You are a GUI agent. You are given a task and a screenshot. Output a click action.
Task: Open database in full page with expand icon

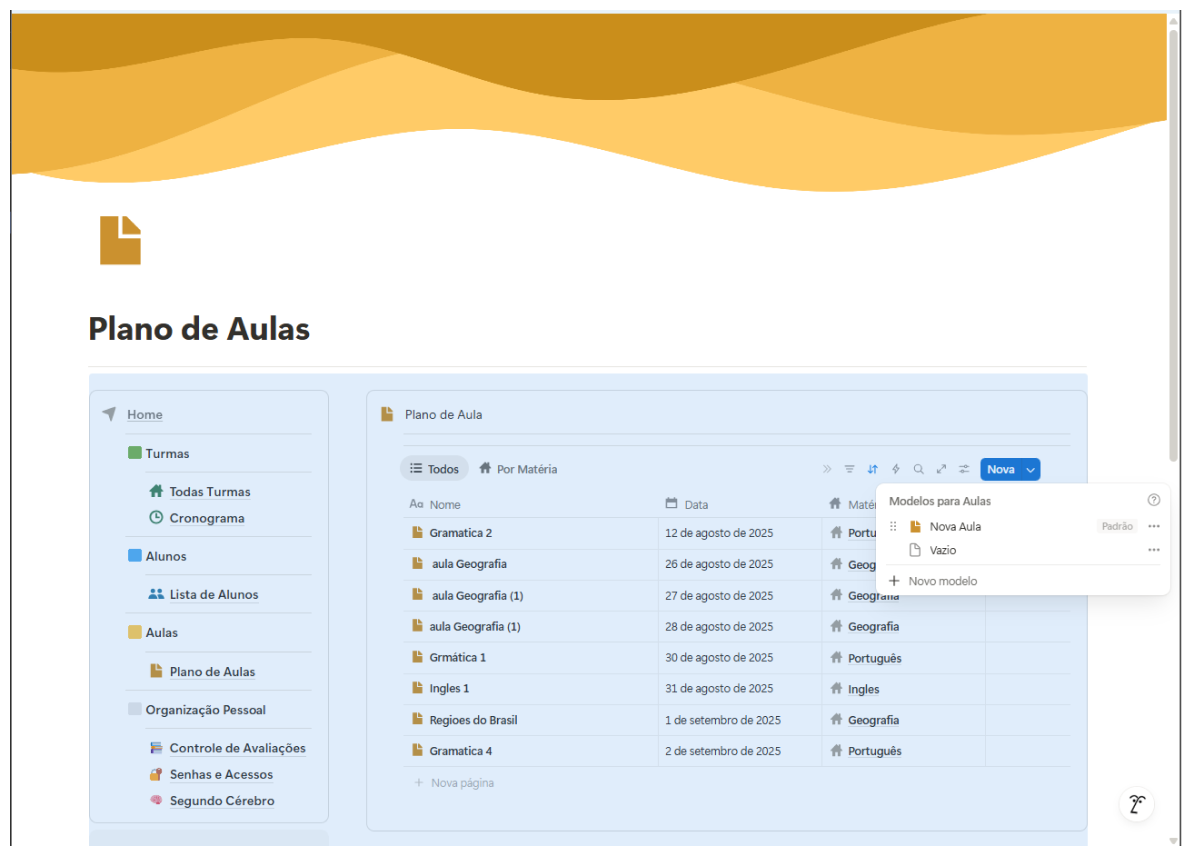[x=941, y=469]
